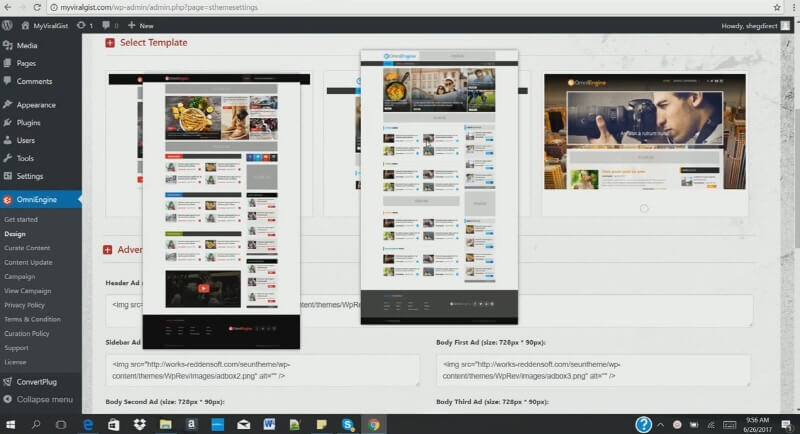800x434 pixels.
Task: Click the Sidebar Ad code textarea
Action: click(263, 370)
